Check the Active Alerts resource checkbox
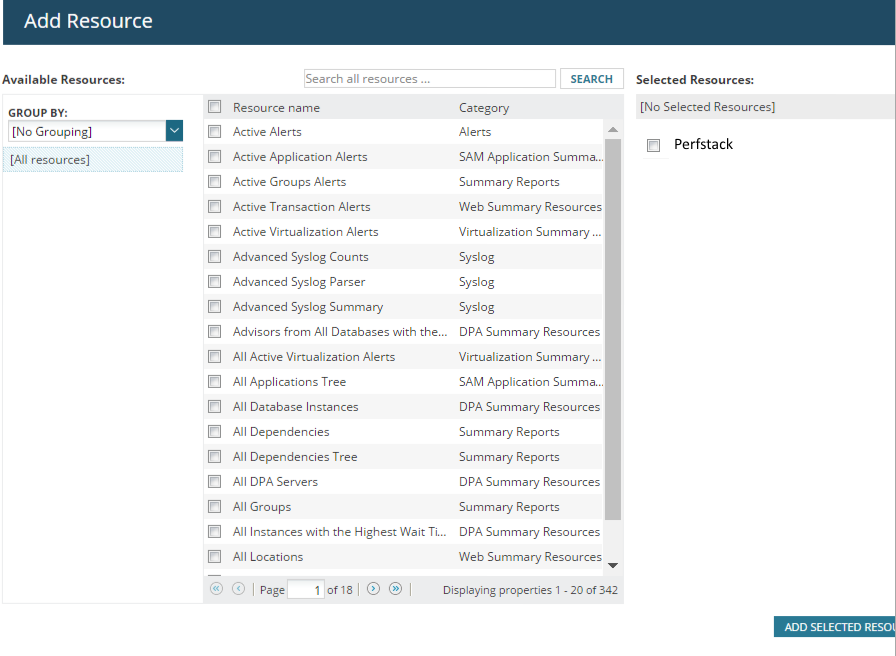Viewport: 896px width, 656px height. click(214, 132)
